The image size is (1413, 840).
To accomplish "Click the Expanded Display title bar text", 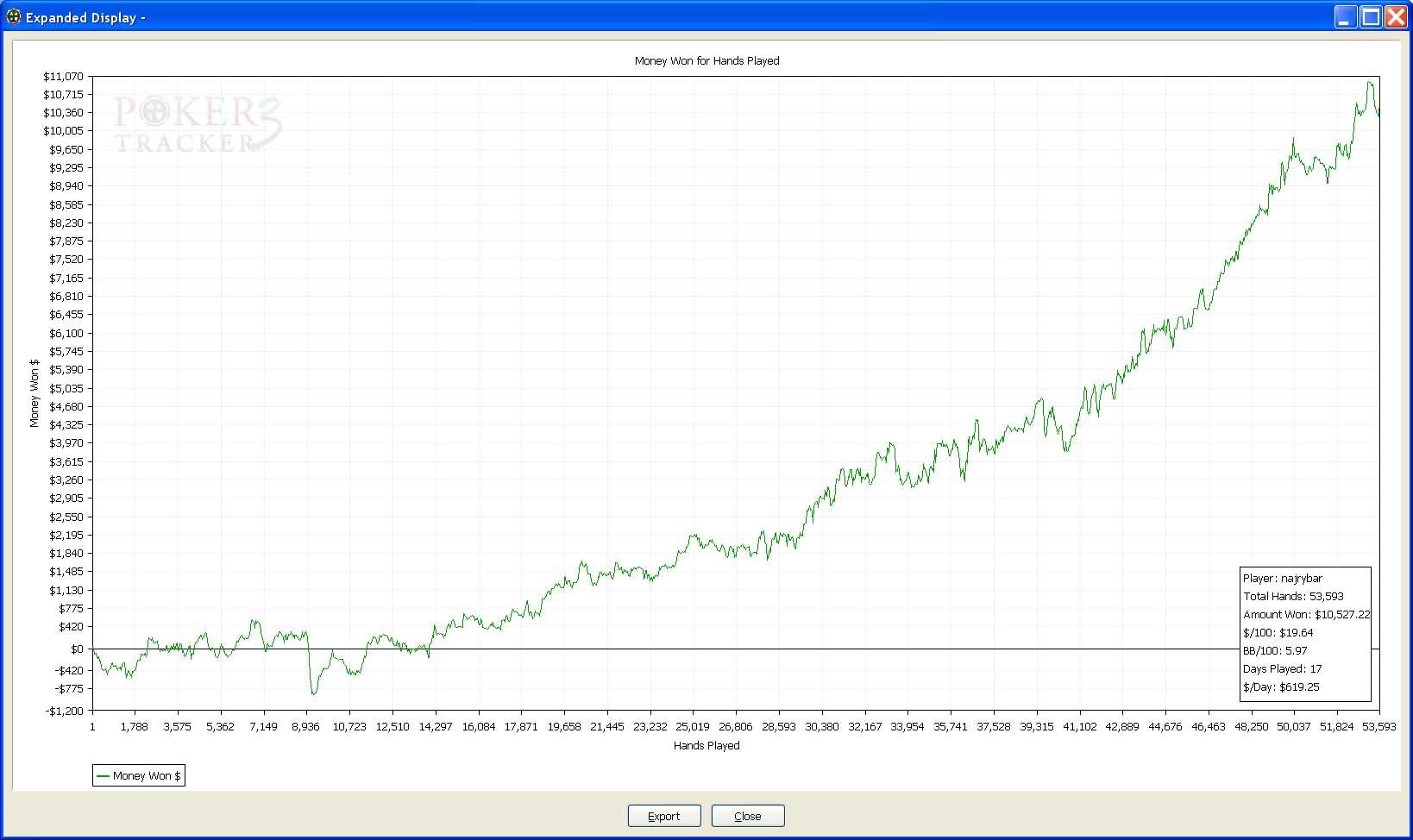I will pyautogui.click(x=81, y=17).
